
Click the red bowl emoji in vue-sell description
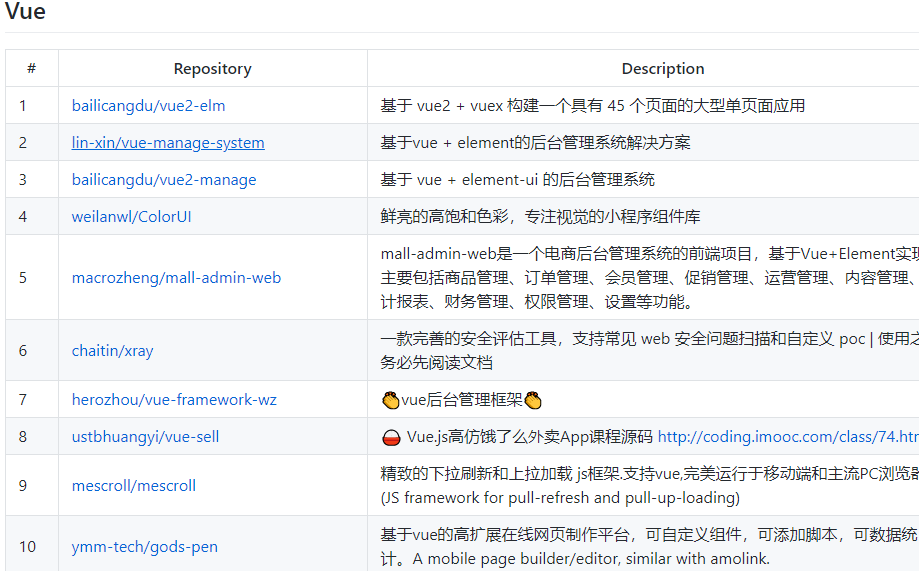point(391,438)
